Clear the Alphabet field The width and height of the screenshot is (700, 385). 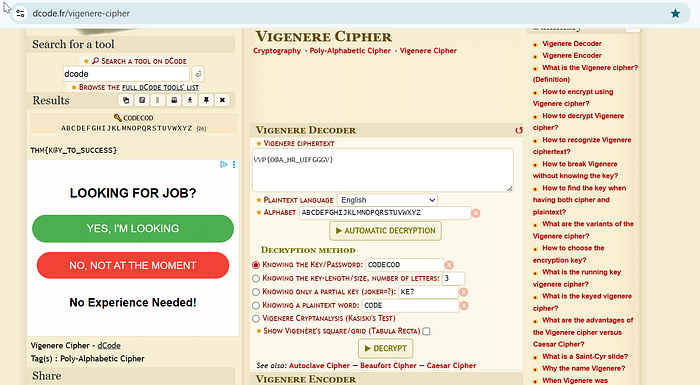click(x=476, y=213)
